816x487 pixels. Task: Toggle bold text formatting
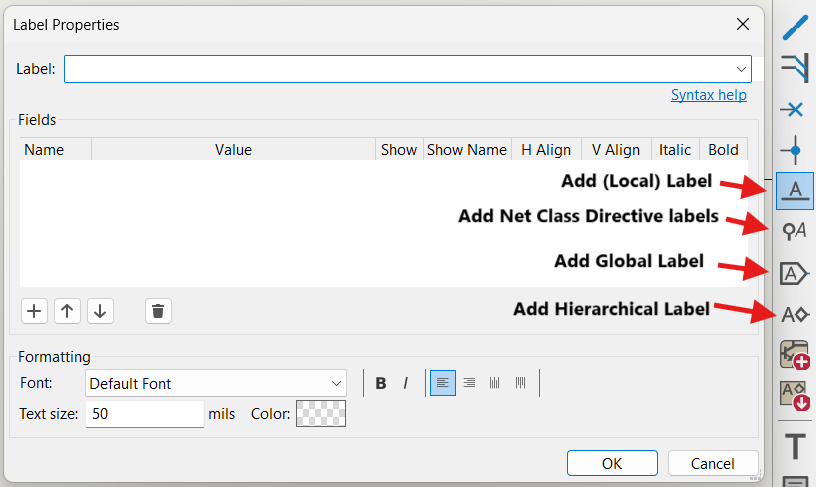click(381, 383)
